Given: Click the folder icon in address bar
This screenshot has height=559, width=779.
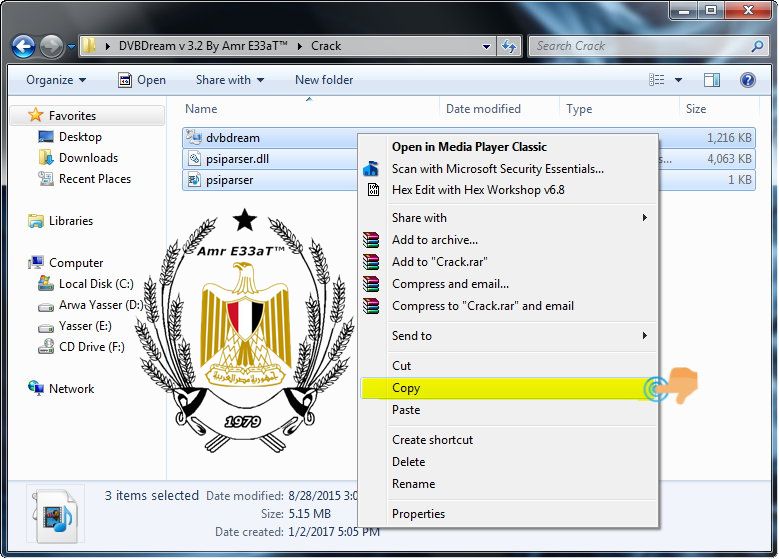Looking at the screenshot, I should pyautogui.click(x=89, y=46).
